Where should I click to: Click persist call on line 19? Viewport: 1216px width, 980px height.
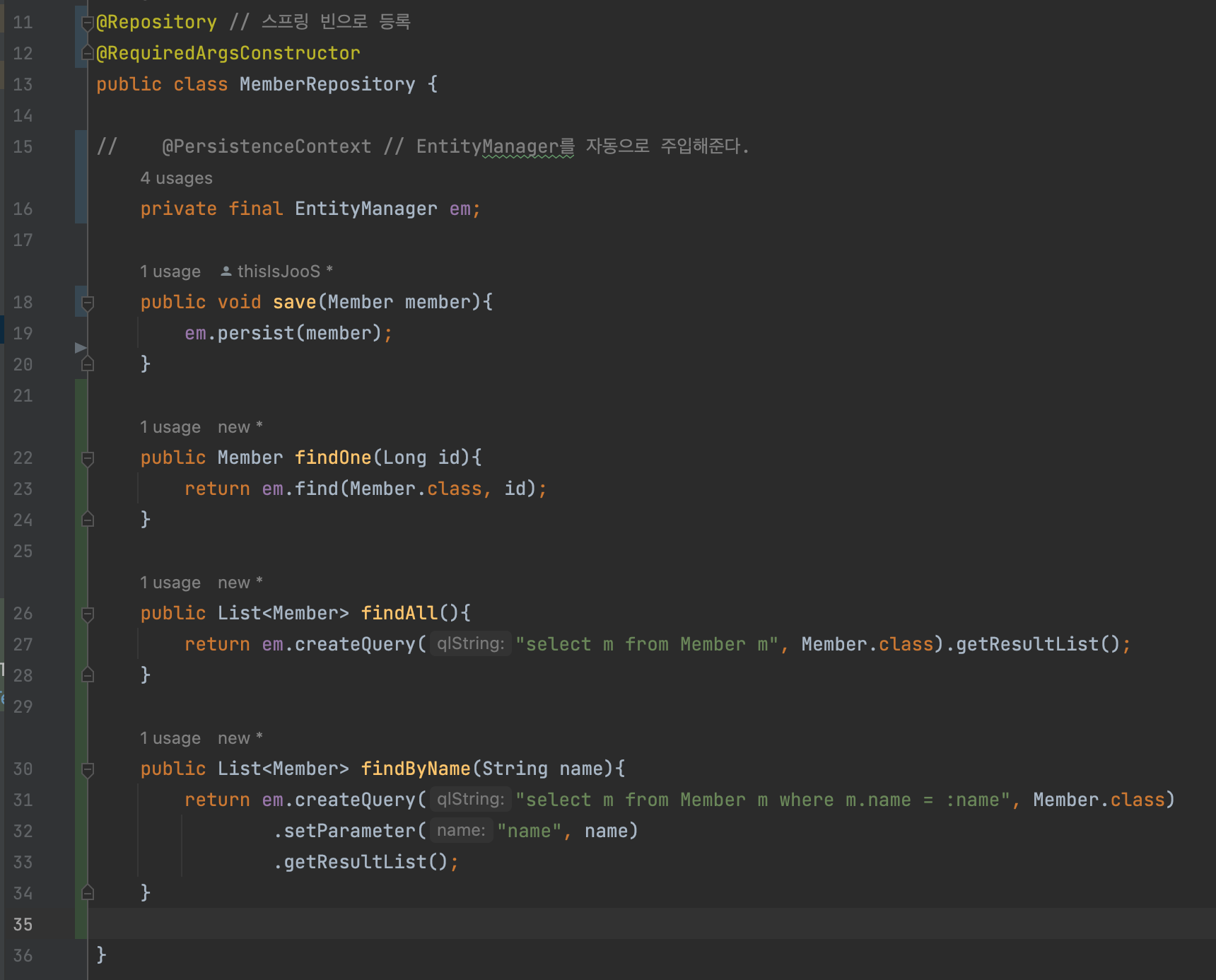[x=256, y=333]
